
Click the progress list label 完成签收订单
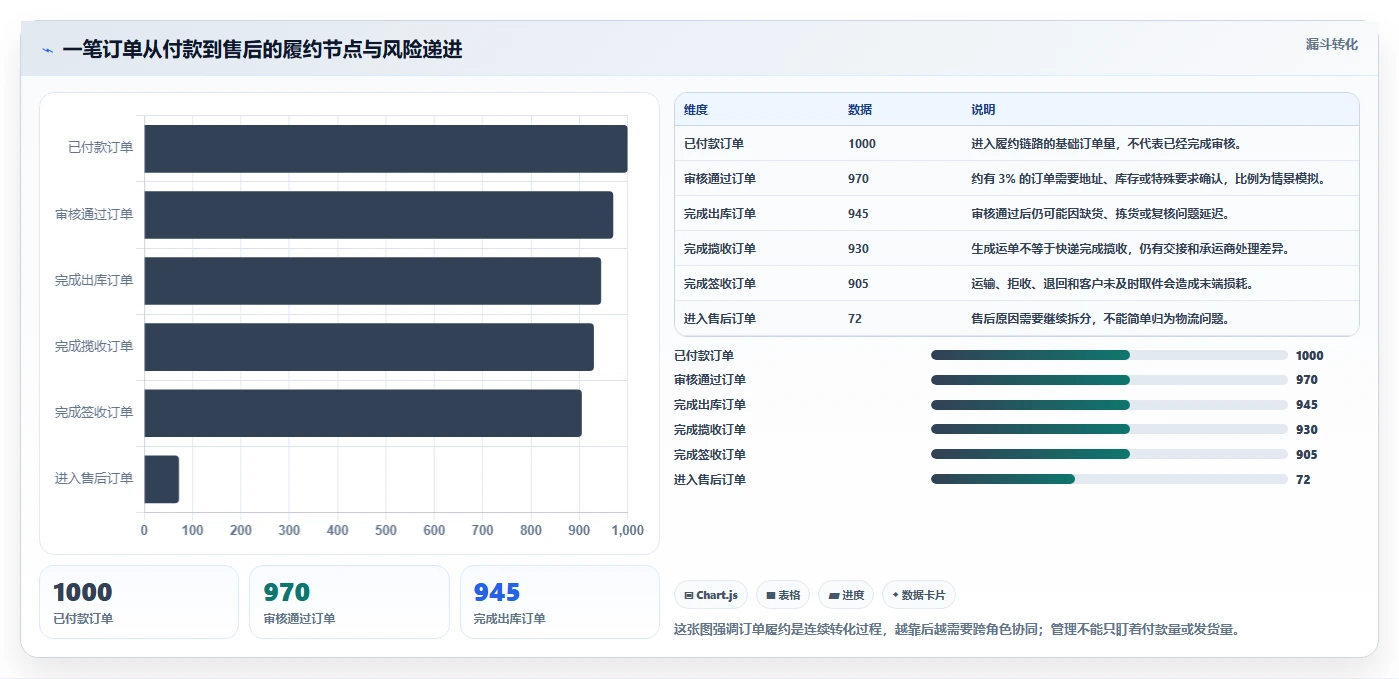[x=710, y=454]
